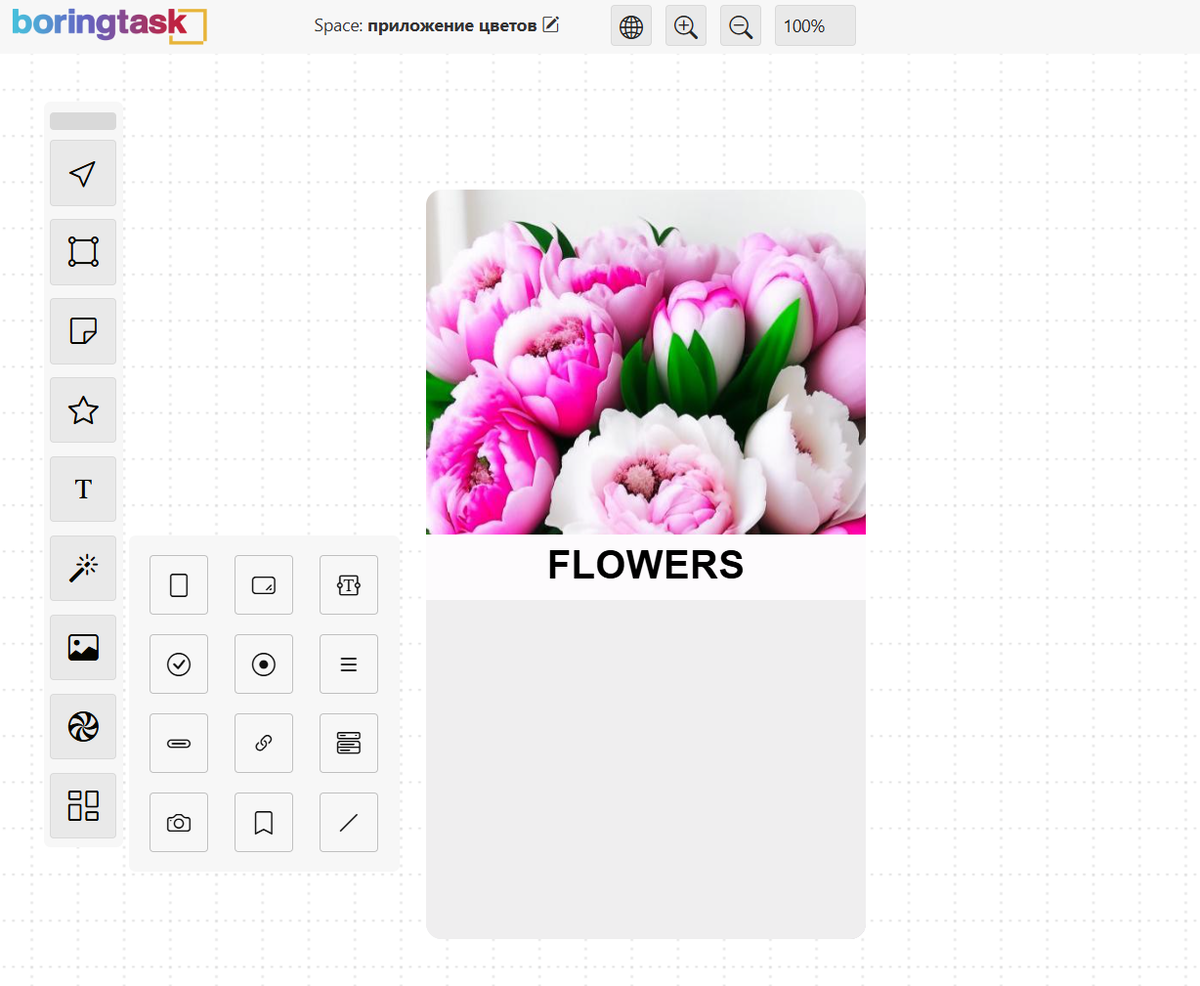The image size is (1200, 986).
Task: Click the boringtask logo
Action: [109, 24]
